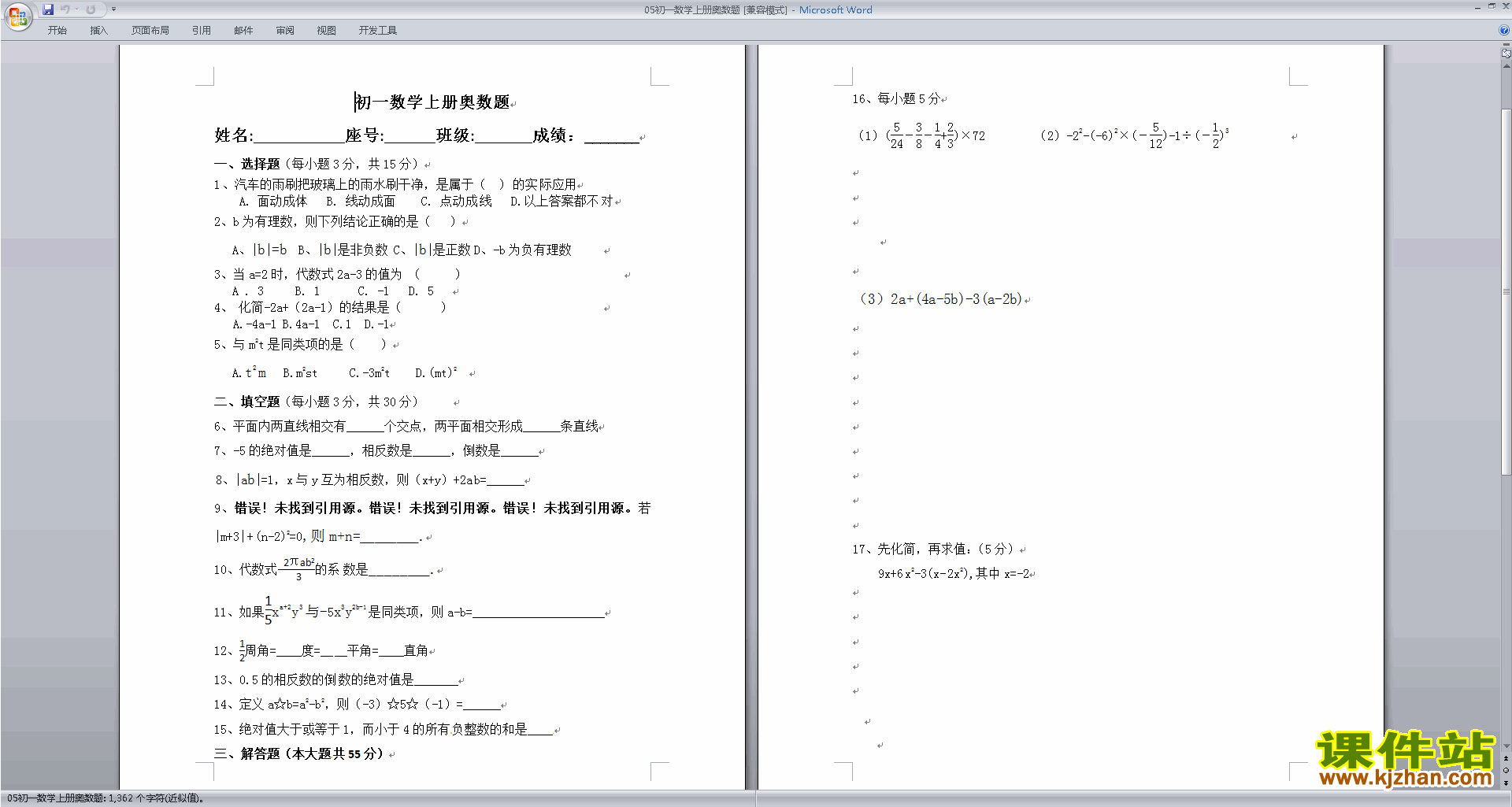Viewport: 1512px width, 807px height.
Task: Click the vertical scrollbar up arrow
Action: pyautogui.click(x=1506, y=66)
